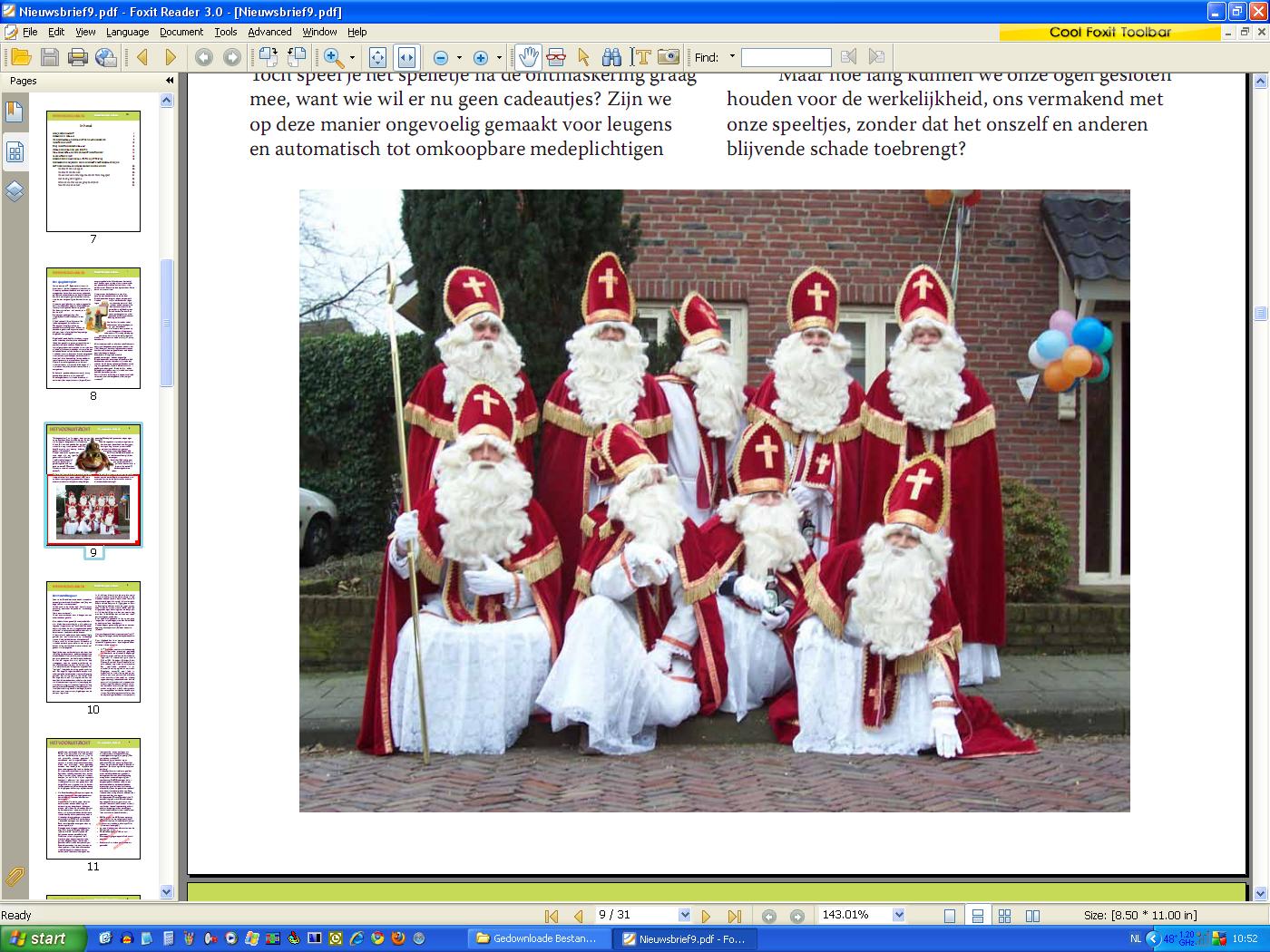Click the Open file folder icon

(21, 57)
